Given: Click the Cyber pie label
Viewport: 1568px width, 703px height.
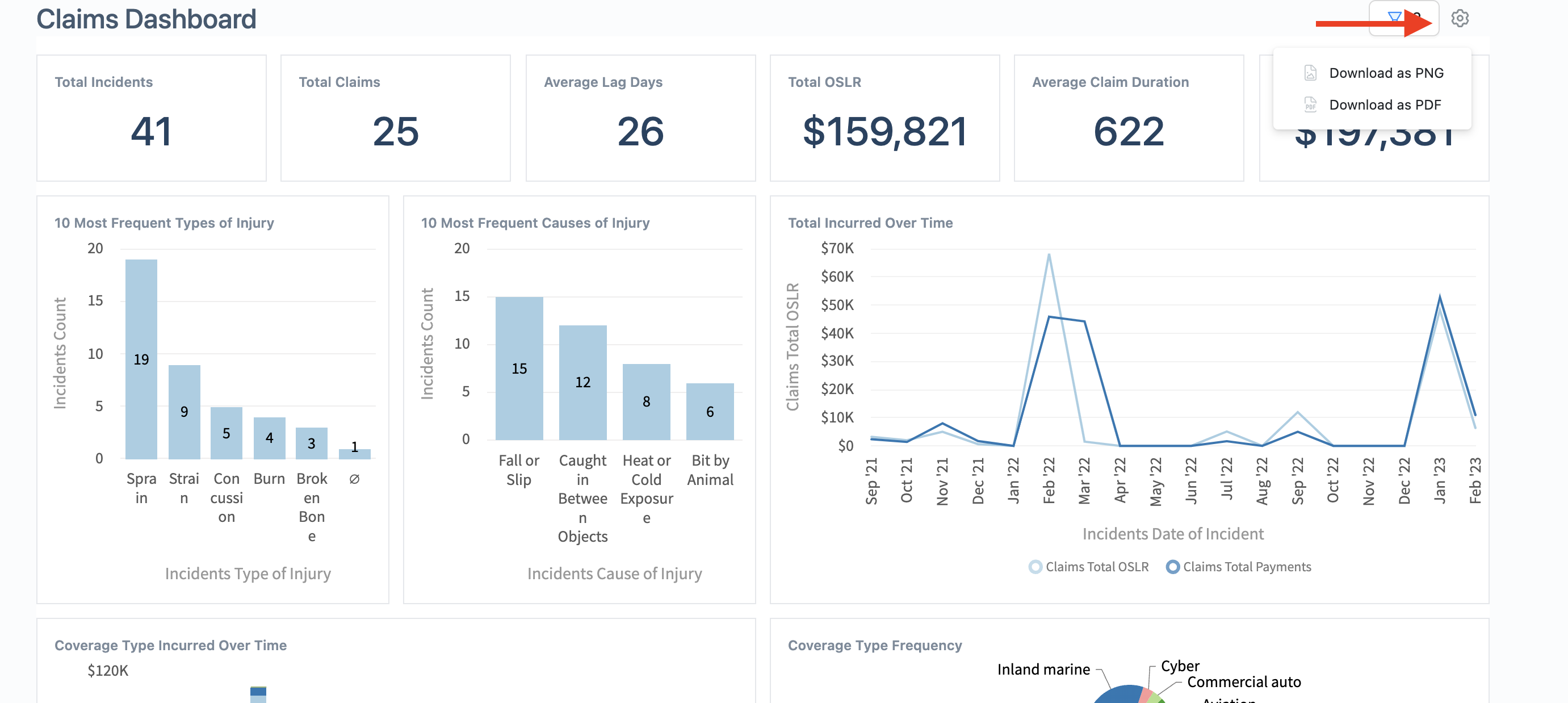Looking at the screenshot, I should (1180, 666).
